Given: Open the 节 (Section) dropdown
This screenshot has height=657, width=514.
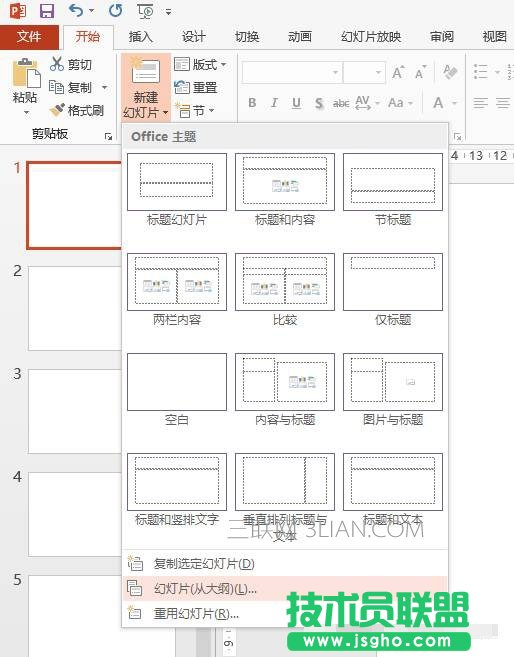Looking at the screenshot, I should click(x=195, y=110).
